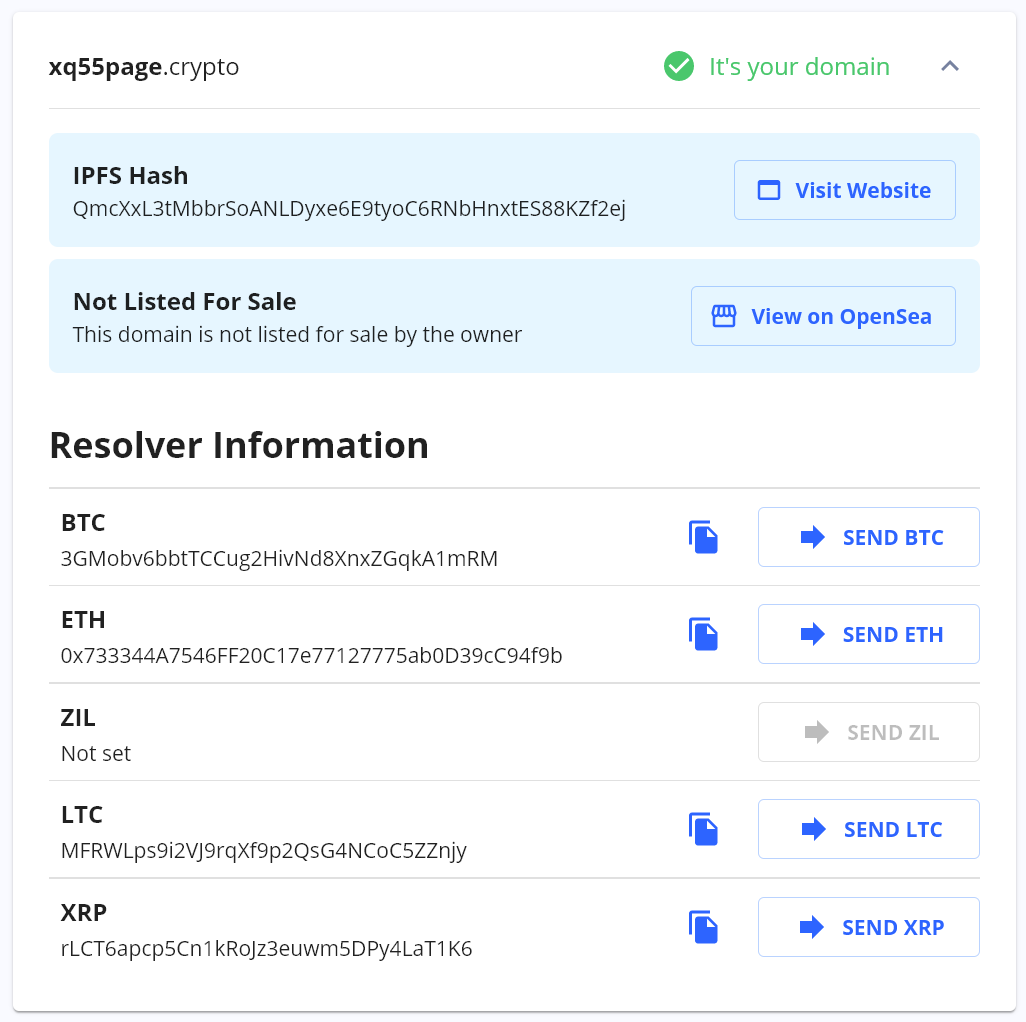Click the xq55page.crypto domain name
Image resolution: width=1026 pixels, height=1022 pixels.
144,67
